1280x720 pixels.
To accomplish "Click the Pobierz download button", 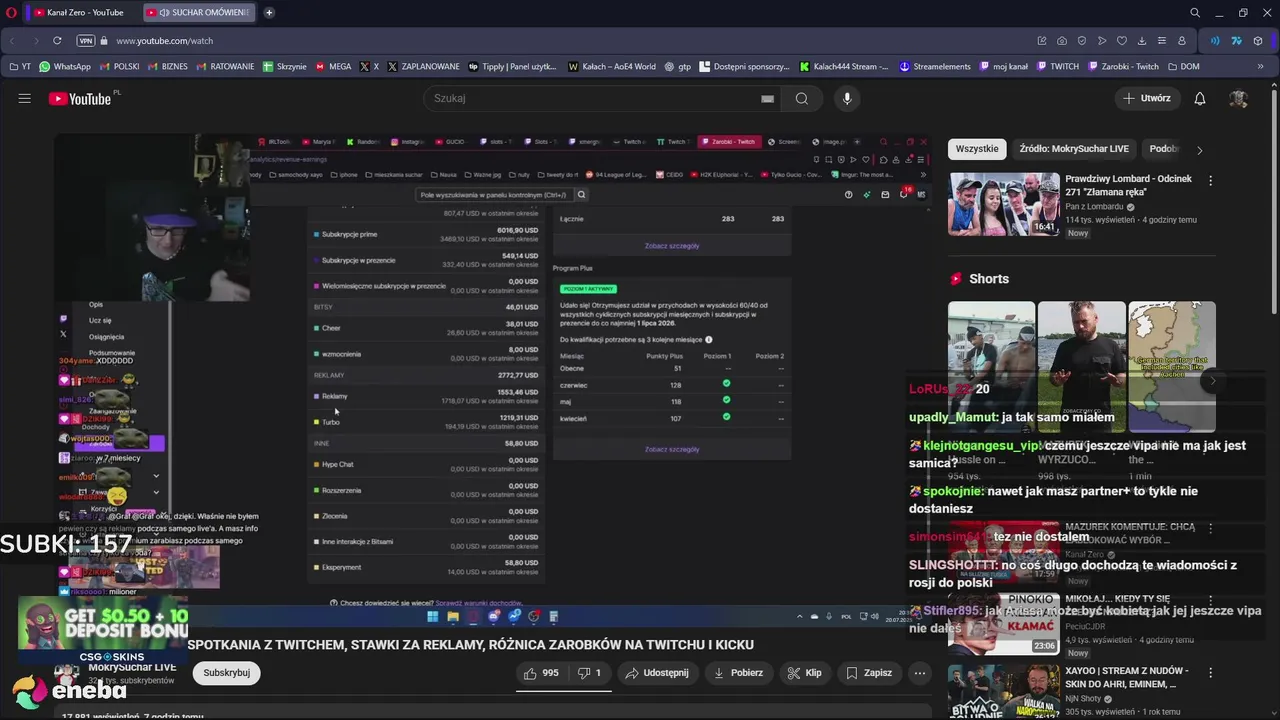I will 738,673.
